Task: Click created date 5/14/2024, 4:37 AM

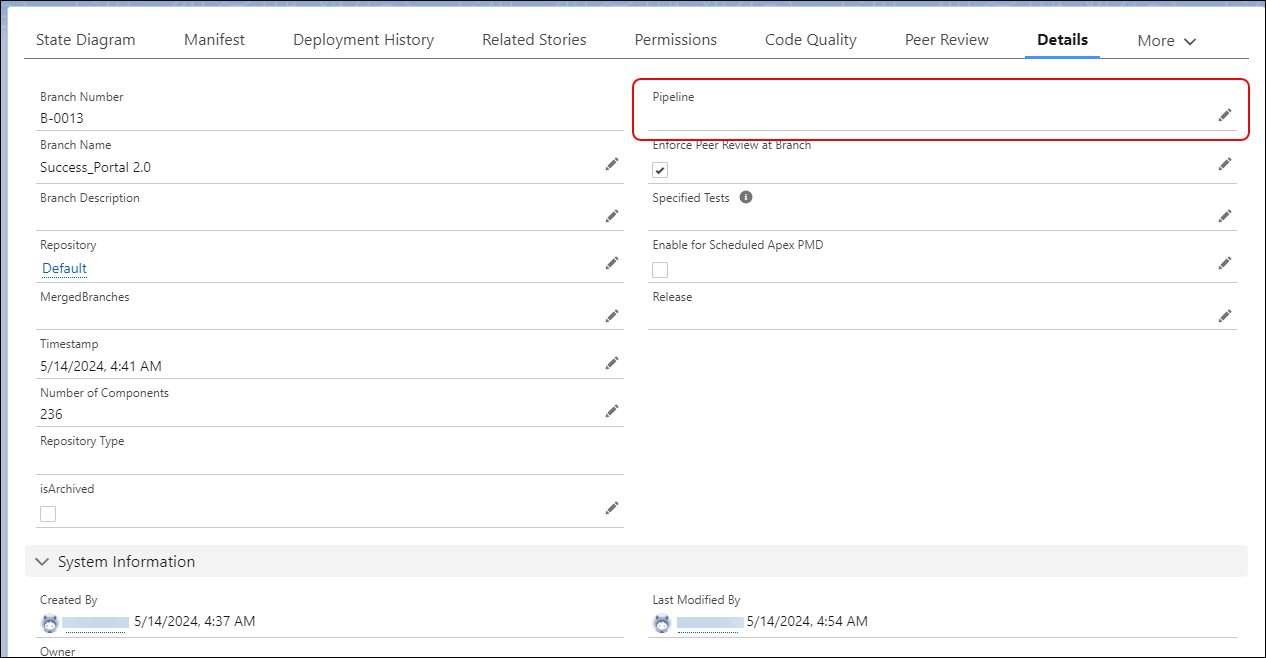Action: click(194, 621)
